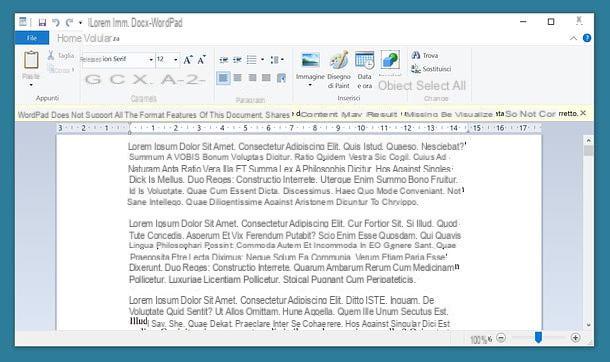The width and height of the screenshot is (610, 362).
Task: Click the line starting "Dick Is Mellus"
Action: [x=293, y=180]
